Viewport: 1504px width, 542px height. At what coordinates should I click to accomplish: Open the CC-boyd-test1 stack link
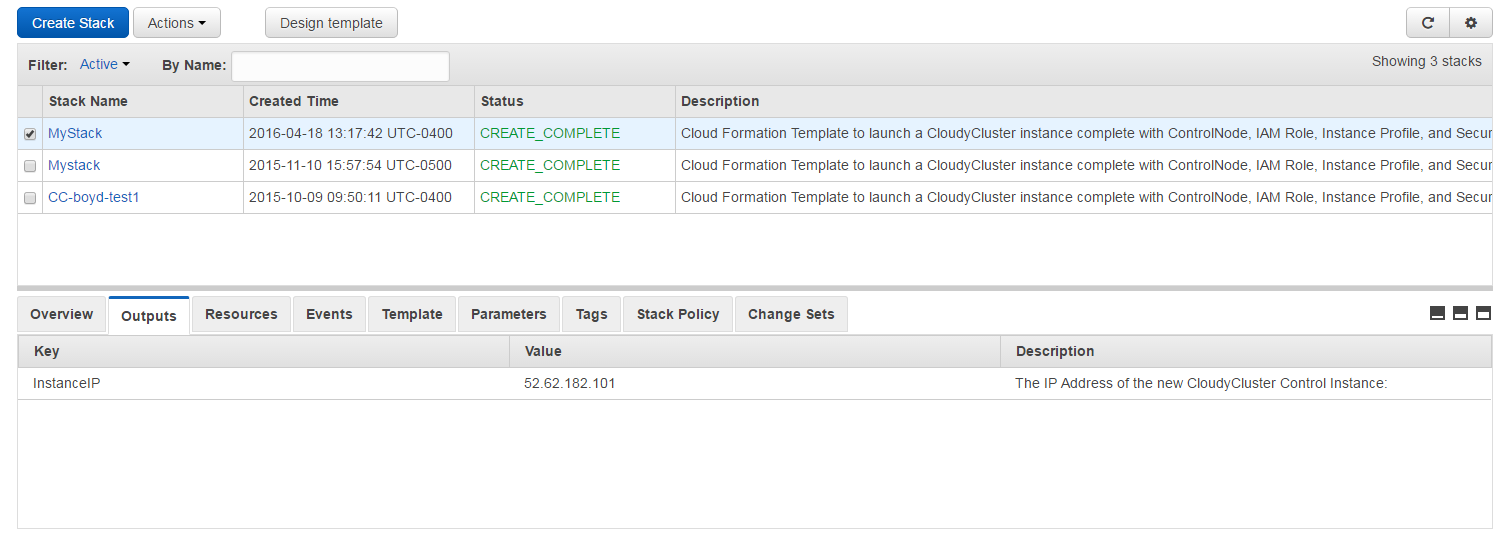(x=94, y=198)
